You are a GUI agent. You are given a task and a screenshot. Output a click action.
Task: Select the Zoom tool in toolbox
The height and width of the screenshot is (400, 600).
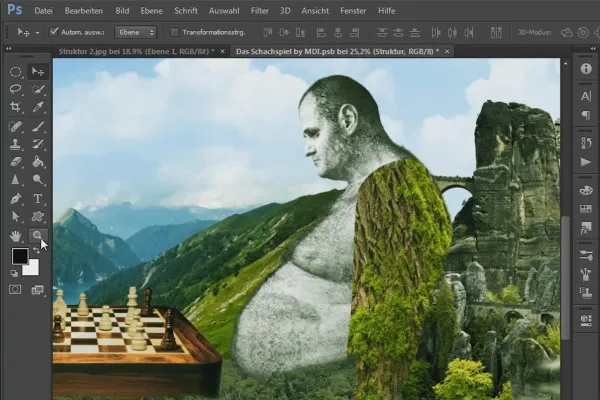coord(38,235)
